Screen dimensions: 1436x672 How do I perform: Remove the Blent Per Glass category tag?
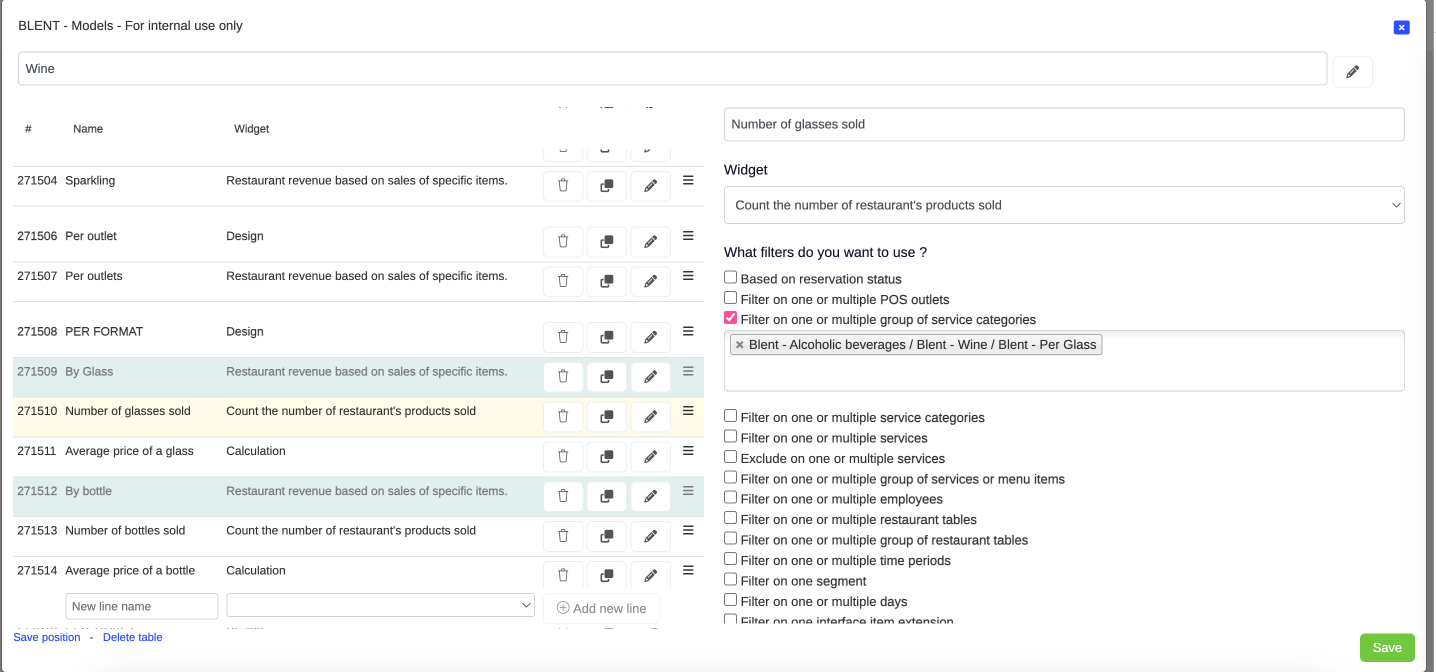click(740, 345)
